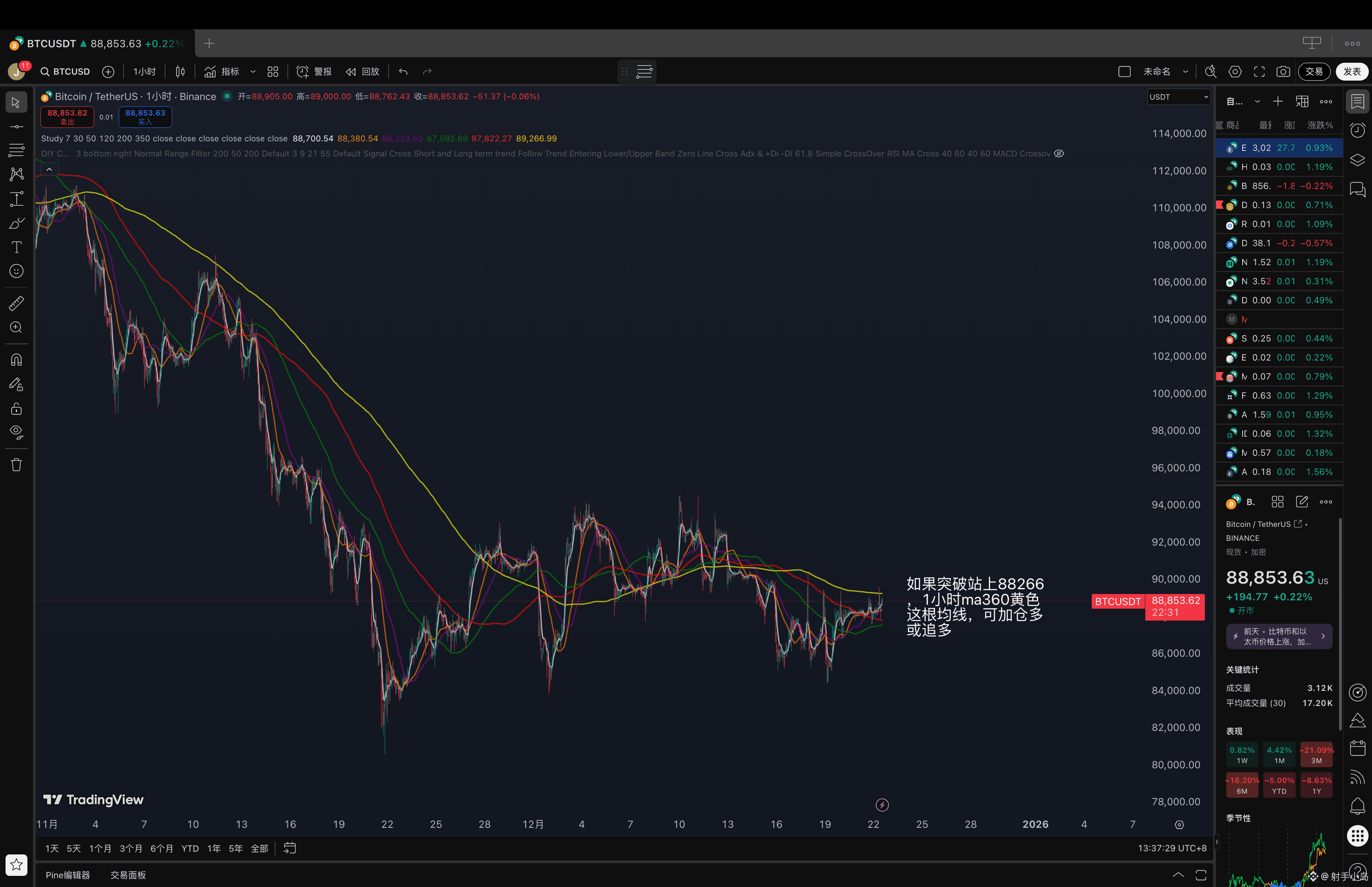Open the Pine编辑器 tab
Image resolution: width=1372 pixels, height=887 pixels.
tap(68, 875)
